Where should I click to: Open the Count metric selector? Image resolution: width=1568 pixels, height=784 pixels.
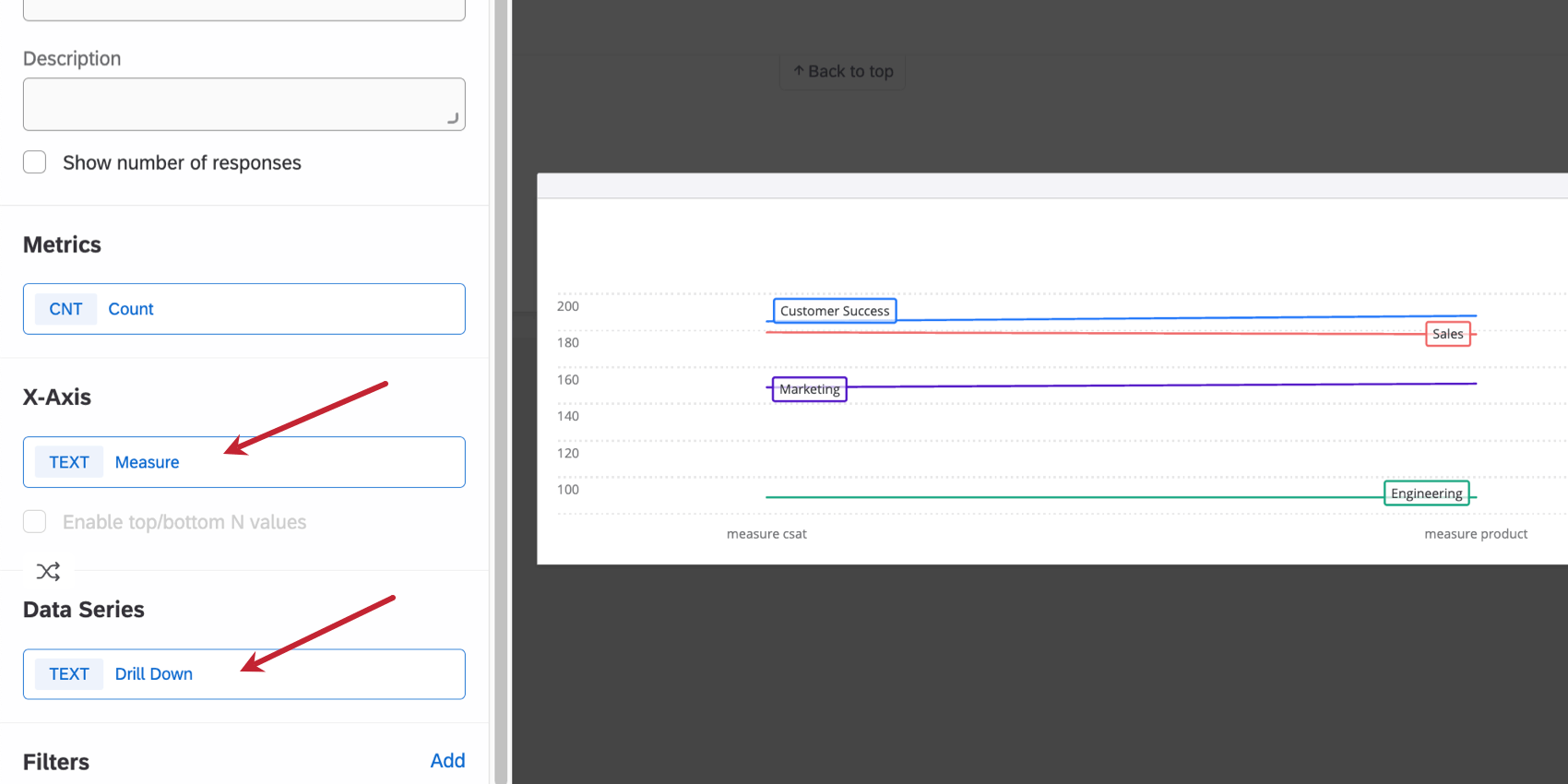click(244, 309)
